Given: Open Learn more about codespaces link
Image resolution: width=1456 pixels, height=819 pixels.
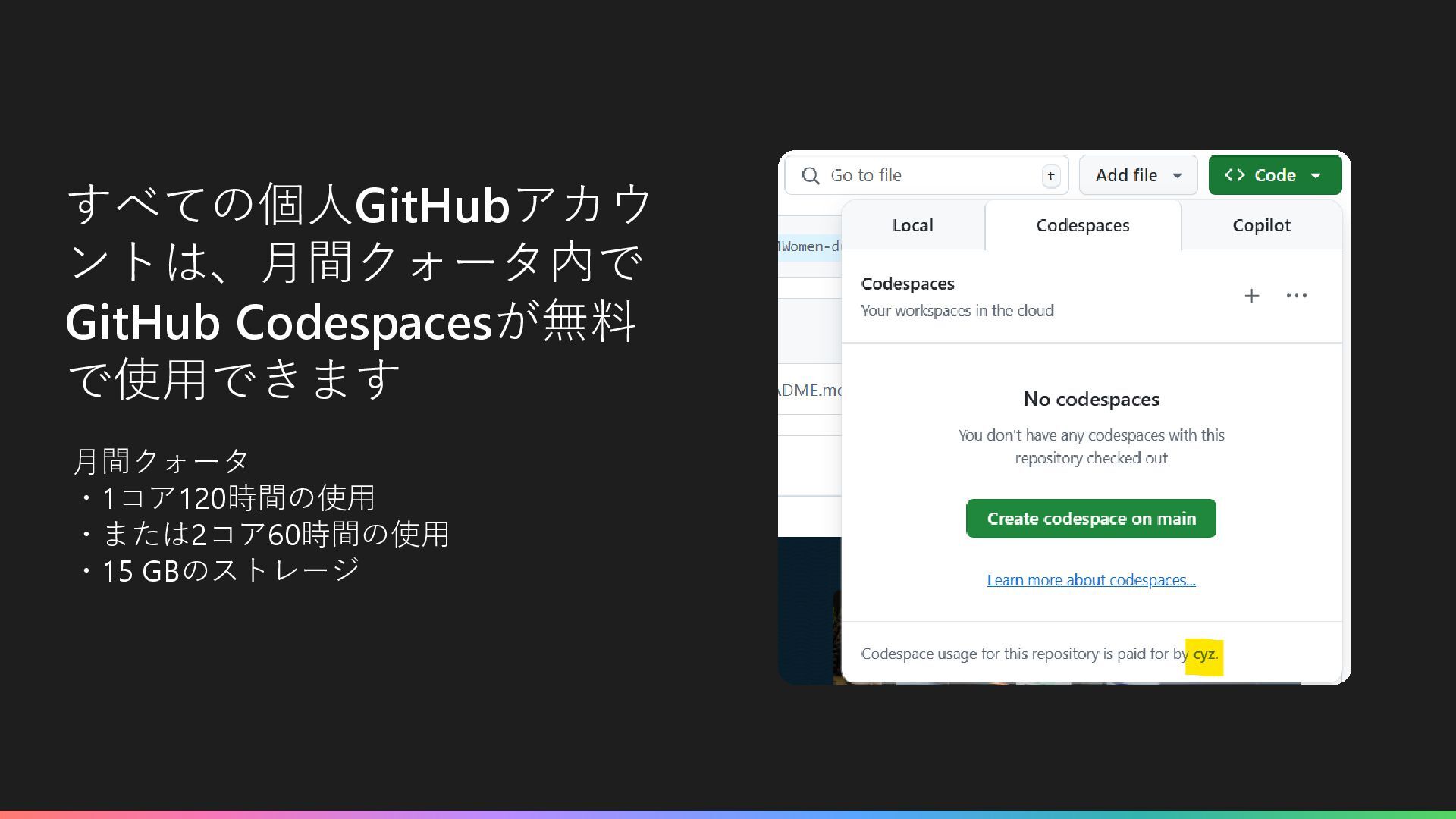Looking at the screenshot, I should [x=1091, y=580].
